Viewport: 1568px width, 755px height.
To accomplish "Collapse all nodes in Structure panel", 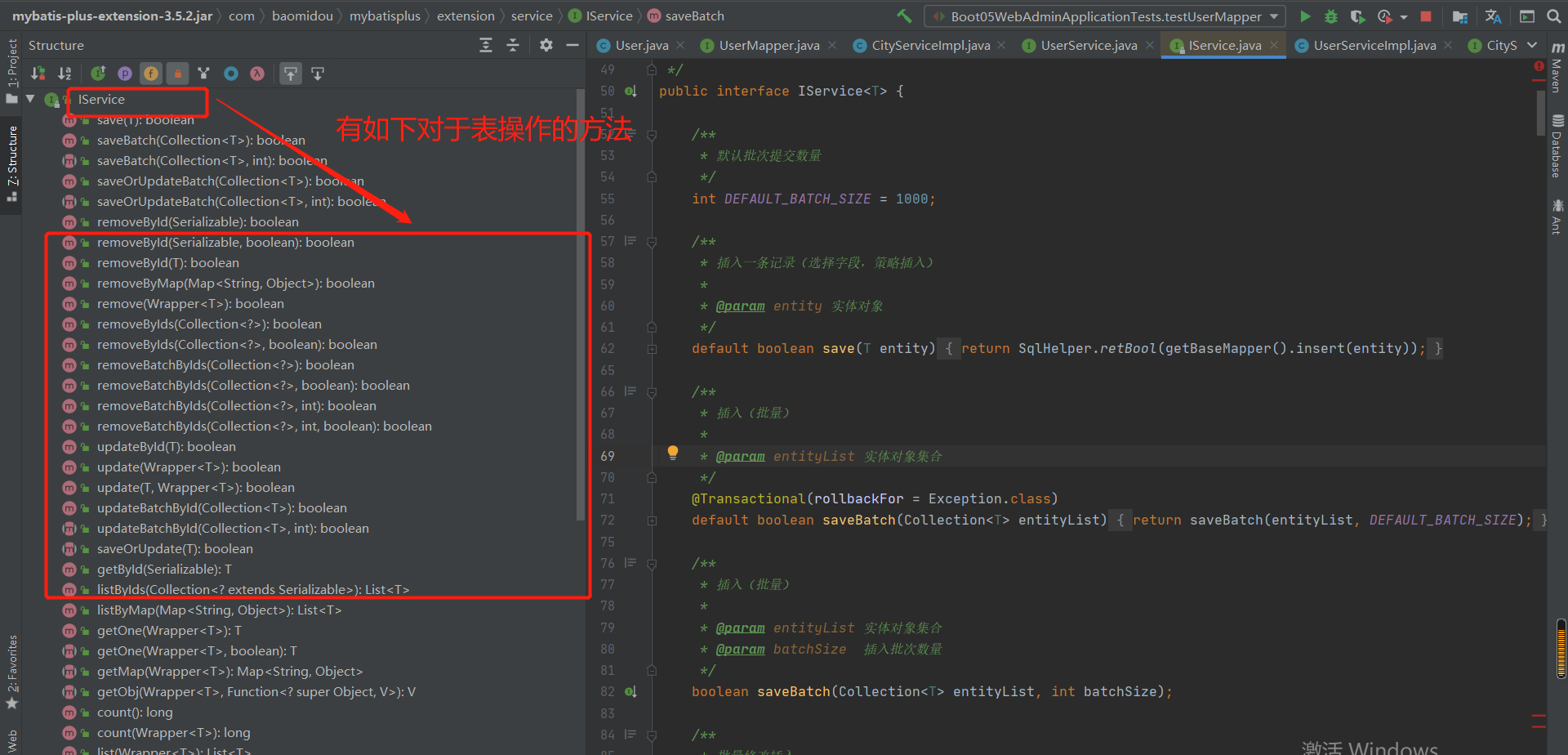I will coord(513,45).
